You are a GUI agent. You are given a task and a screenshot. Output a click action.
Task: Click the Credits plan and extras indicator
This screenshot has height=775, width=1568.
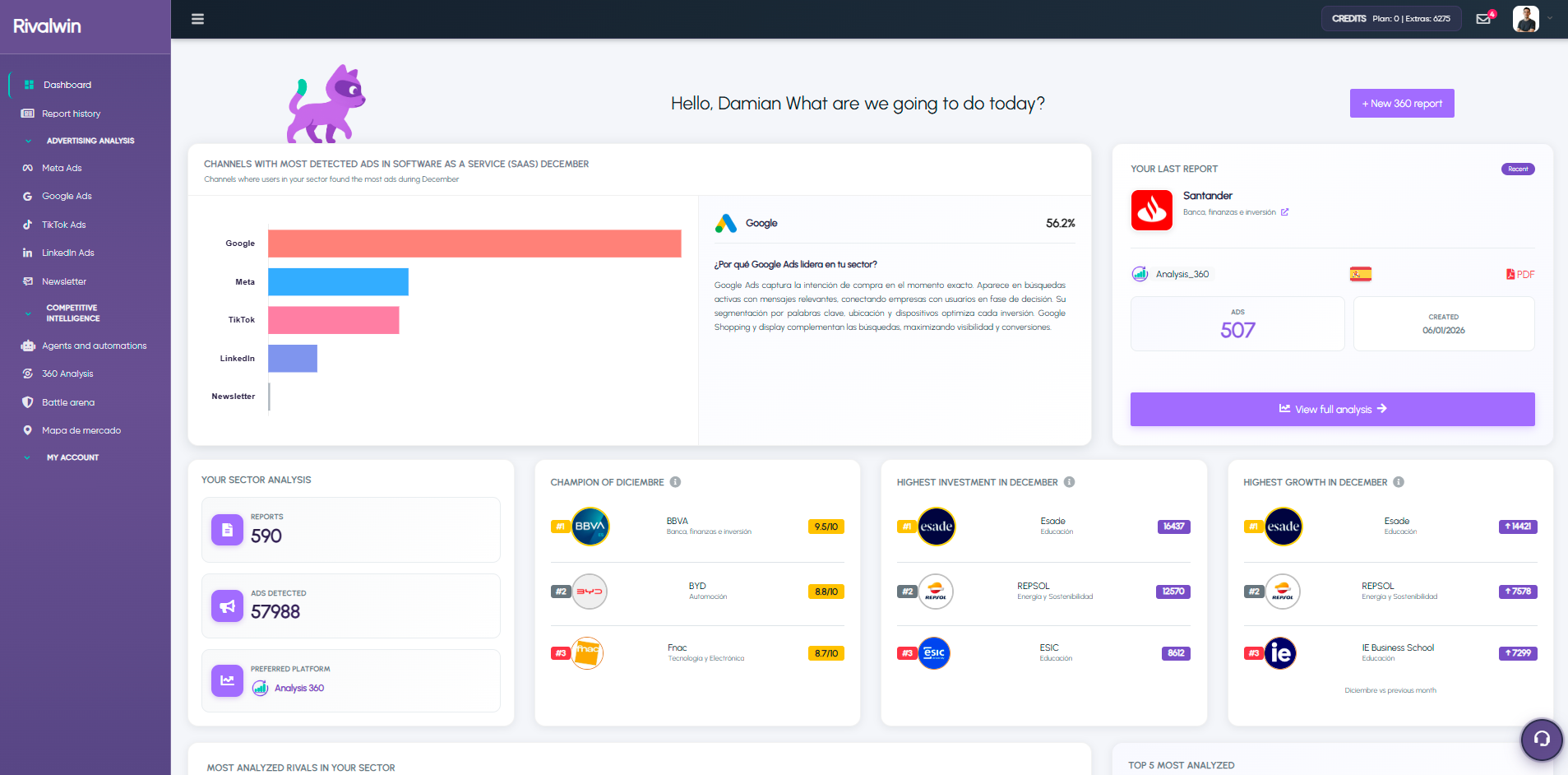tap(1391, 19)
